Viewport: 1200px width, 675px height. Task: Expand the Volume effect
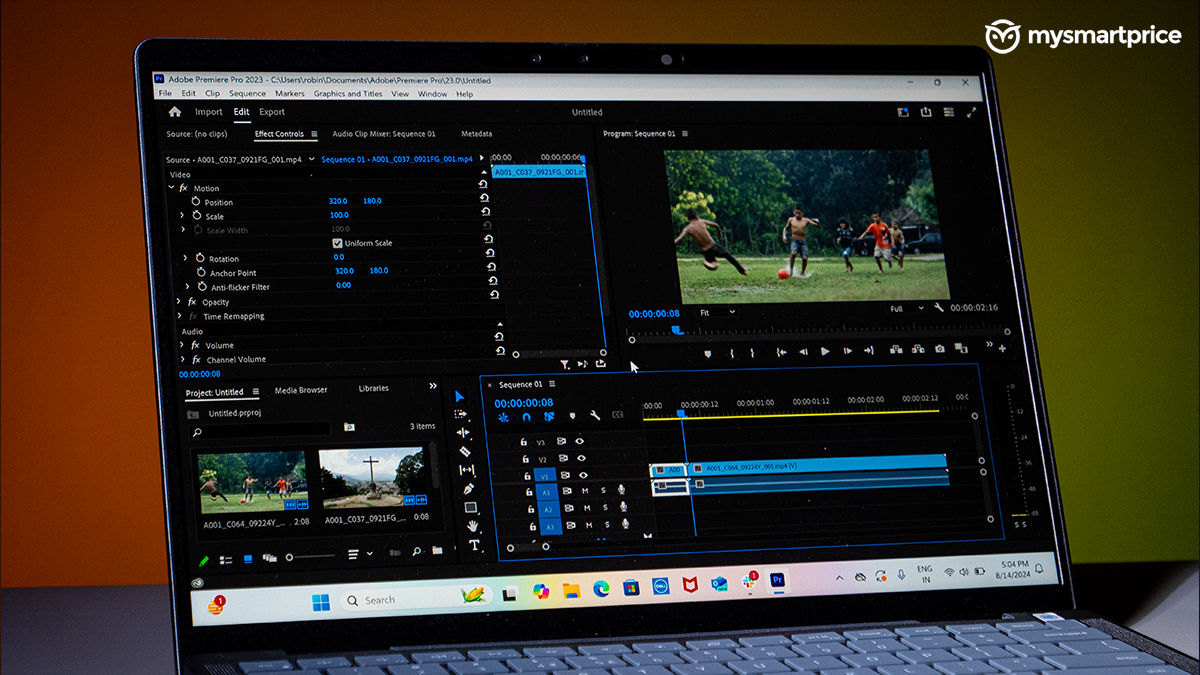click(x=181, y=345)
